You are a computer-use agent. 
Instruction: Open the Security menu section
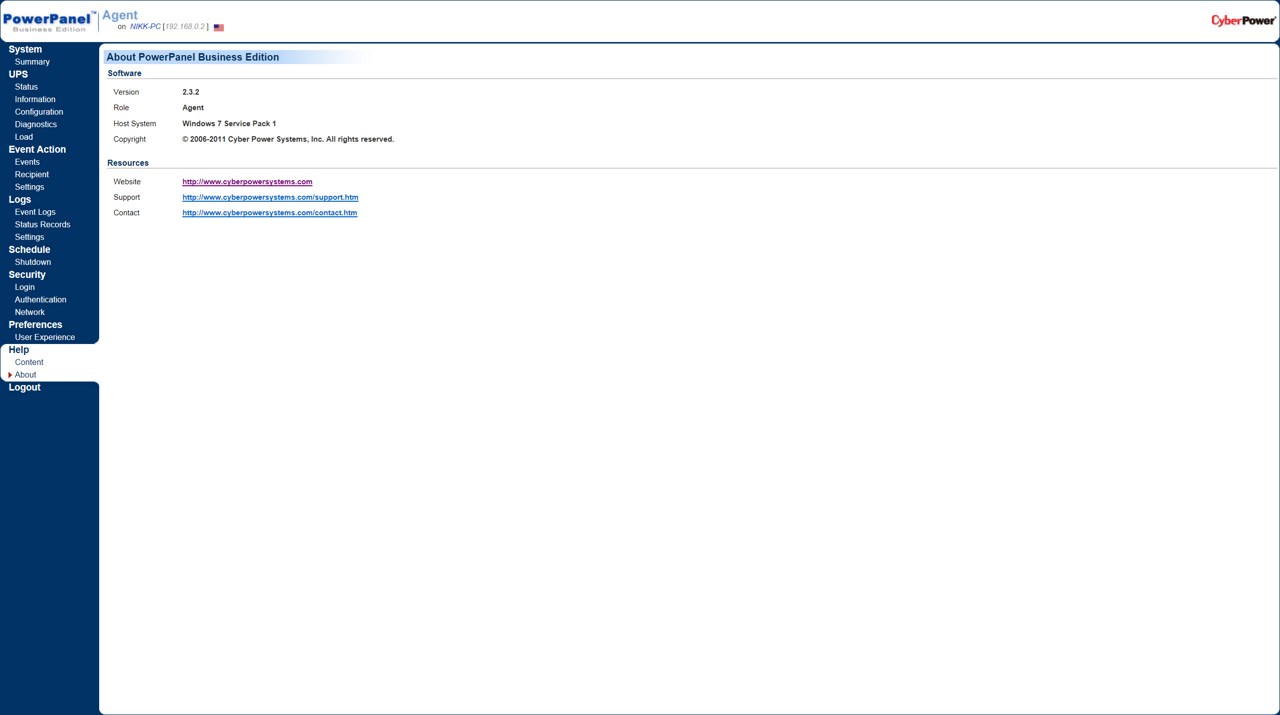click(x=27, y=274)
